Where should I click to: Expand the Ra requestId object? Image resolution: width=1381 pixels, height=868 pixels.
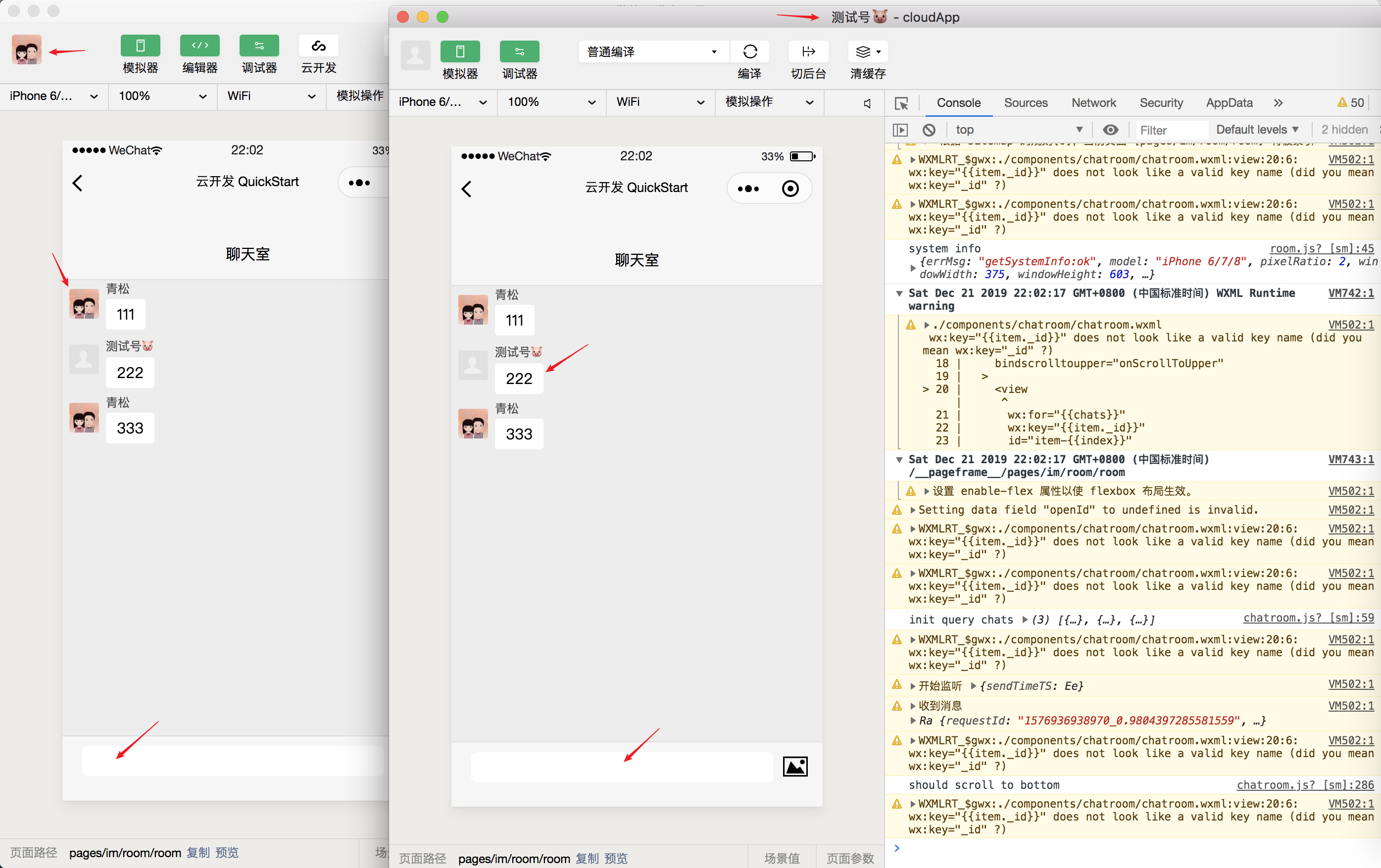[913, 721]
